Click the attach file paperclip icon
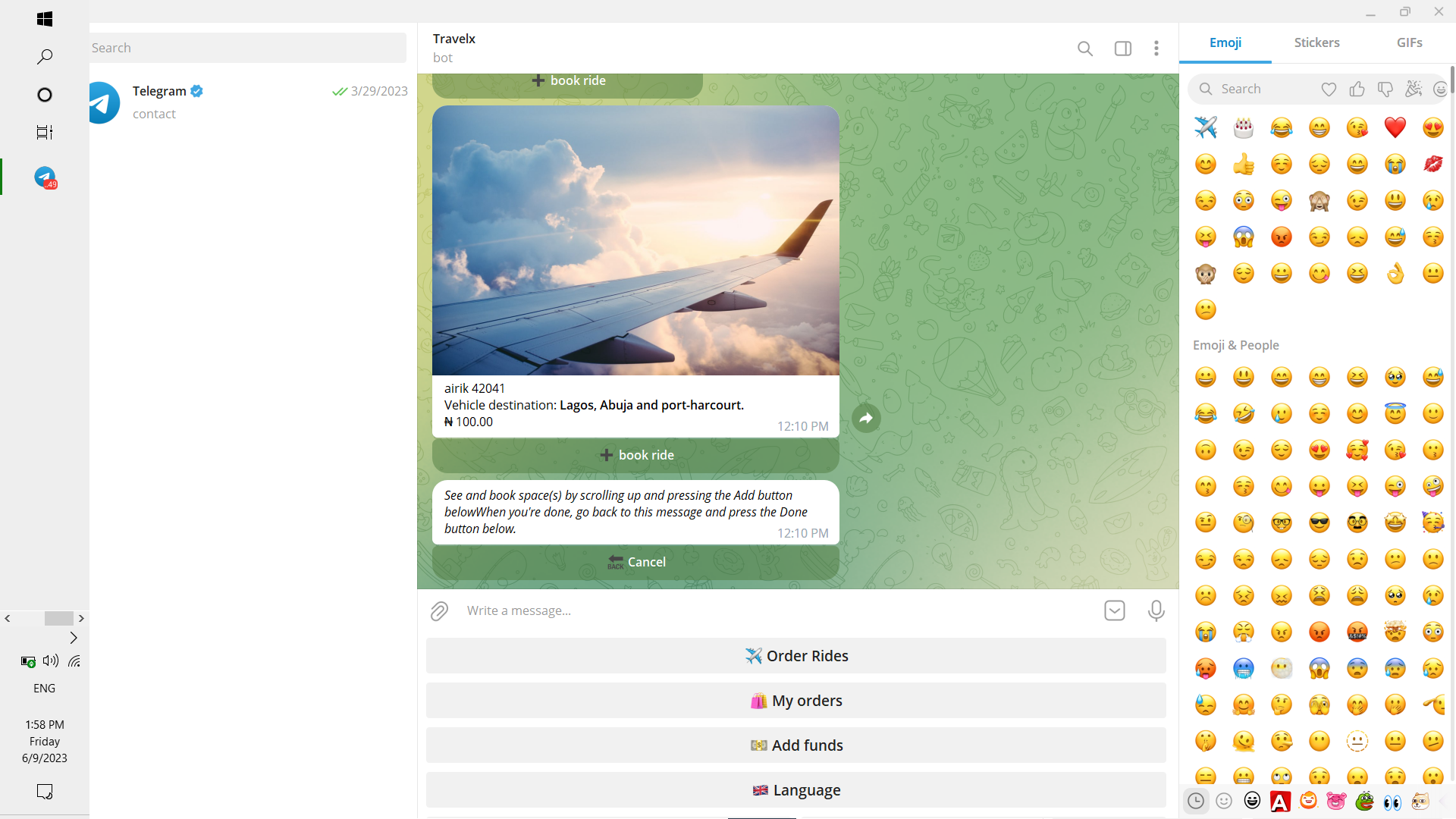This screenshot has height=819, width=1456. click(439, 611)
